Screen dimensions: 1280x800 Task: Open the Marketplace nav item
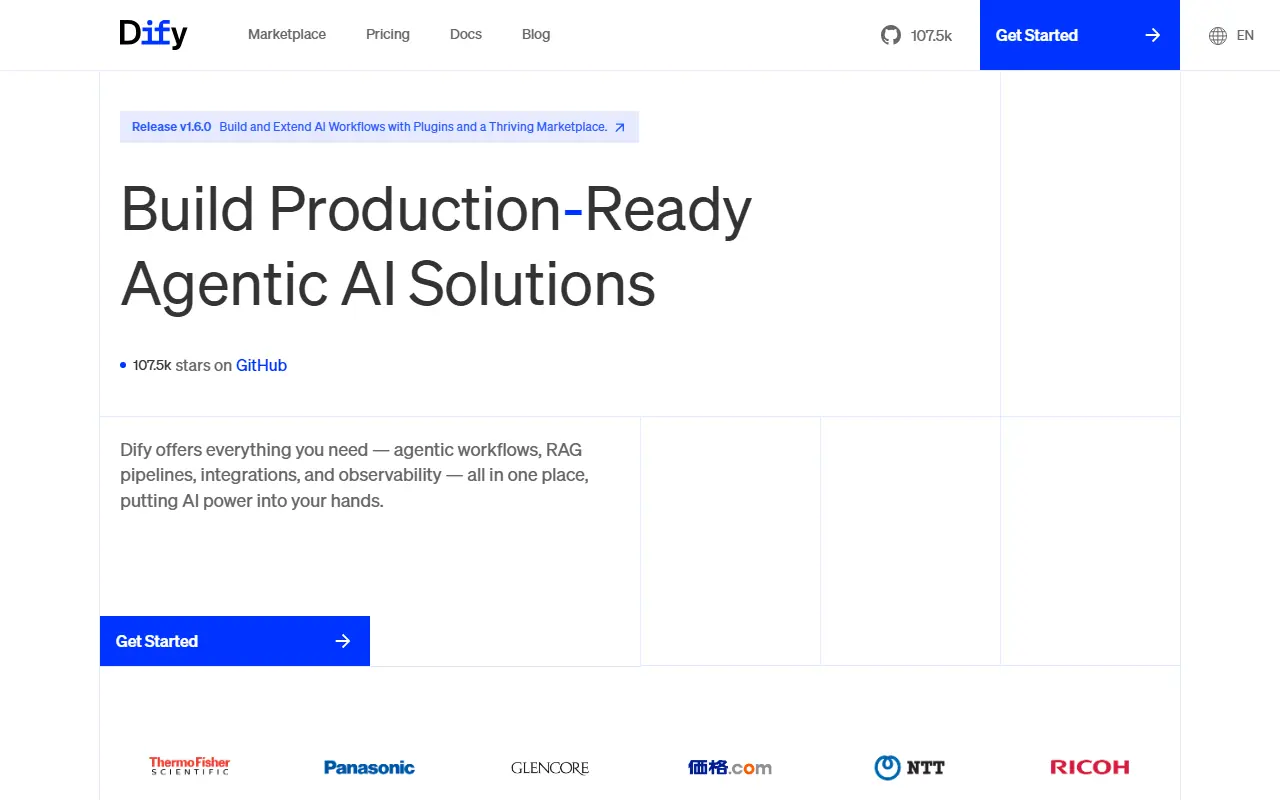coord(287,34)
